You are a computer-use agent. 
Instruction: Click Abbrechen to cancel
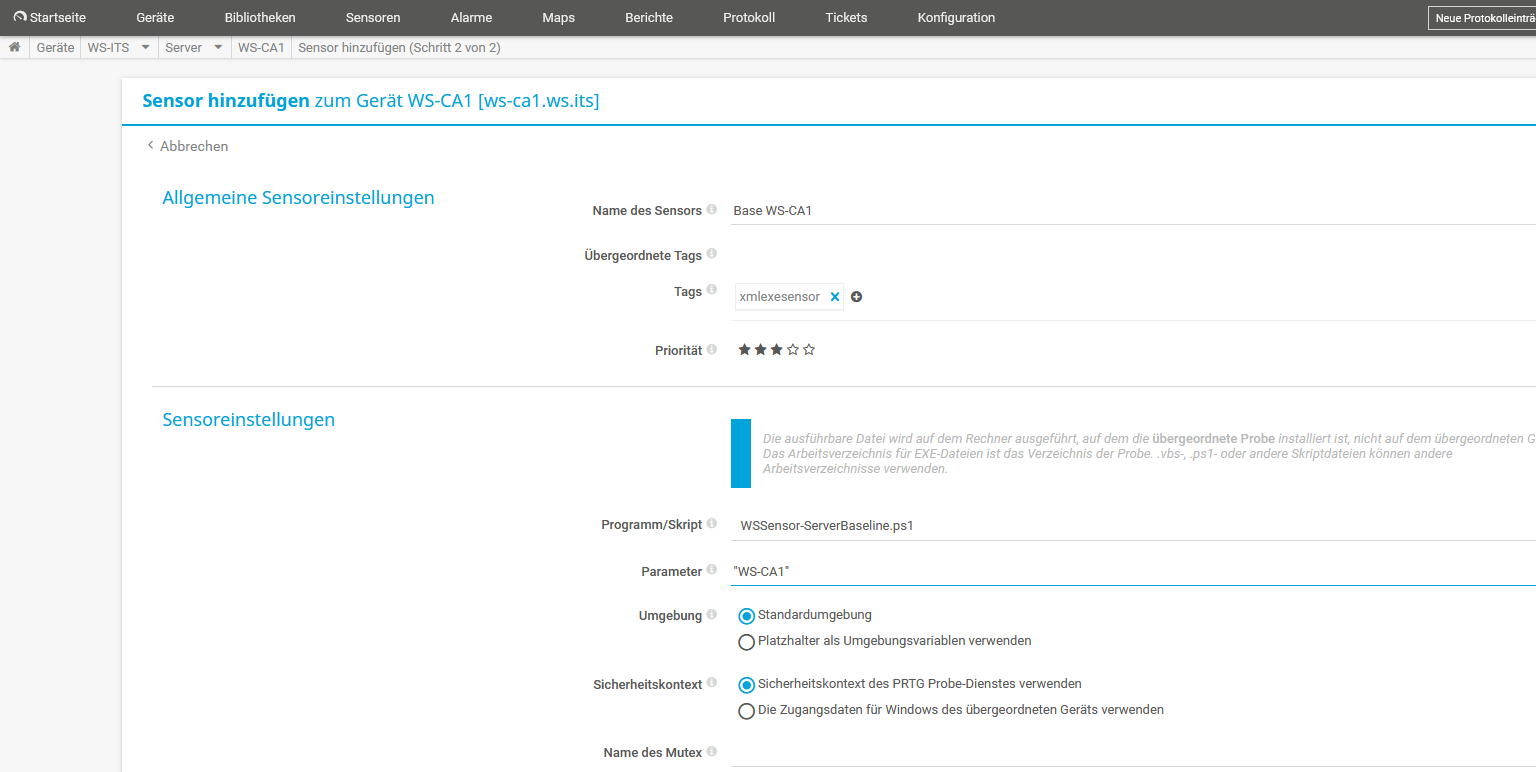point(187,146)
